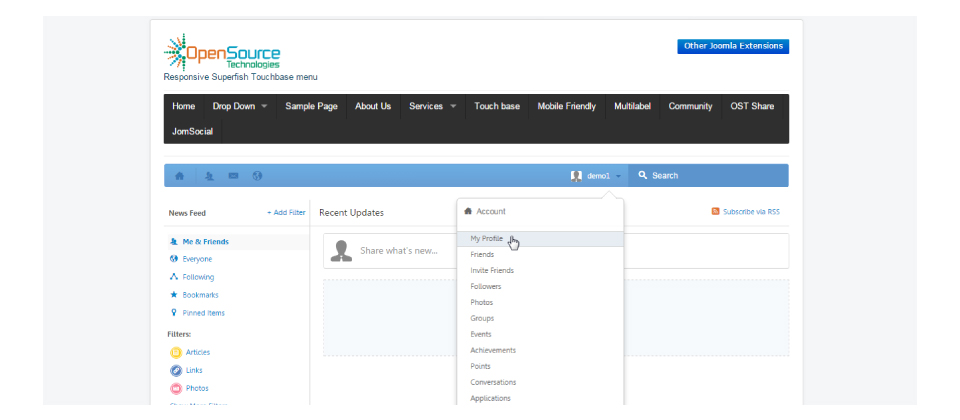This screenshot has width=960, height=420.
Task: Select the pink Photos filter icon
Action: [x=176, y=388]
